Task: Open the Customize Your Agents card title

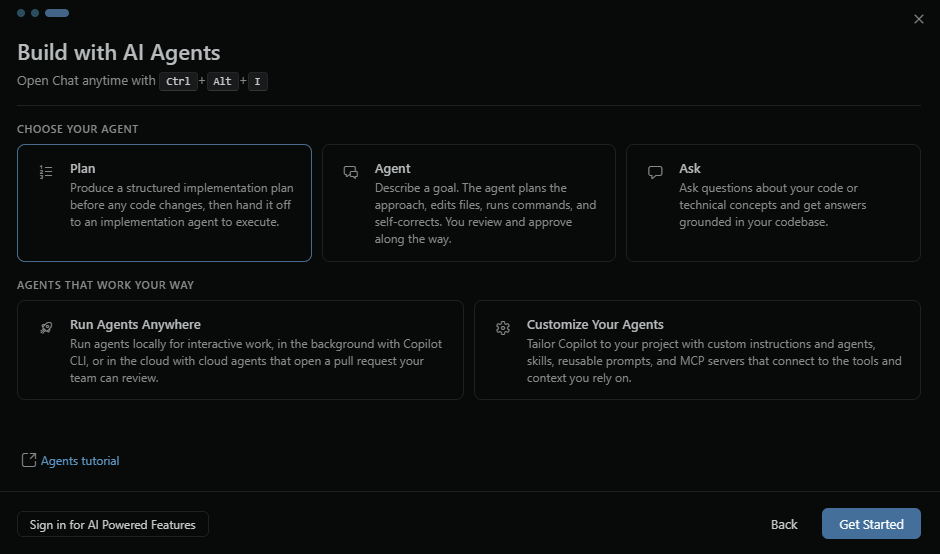Action: (595, 325)
